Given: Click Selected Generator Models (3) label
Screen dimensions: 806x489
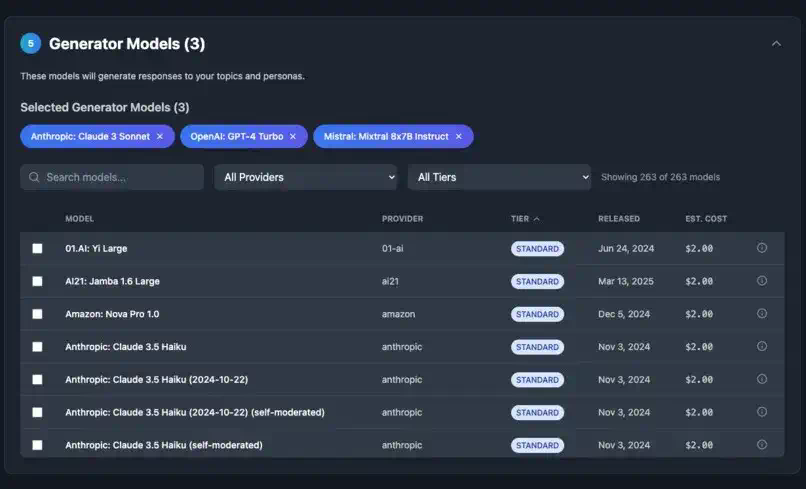Looking at the screenshot, I should click(105, 107).
